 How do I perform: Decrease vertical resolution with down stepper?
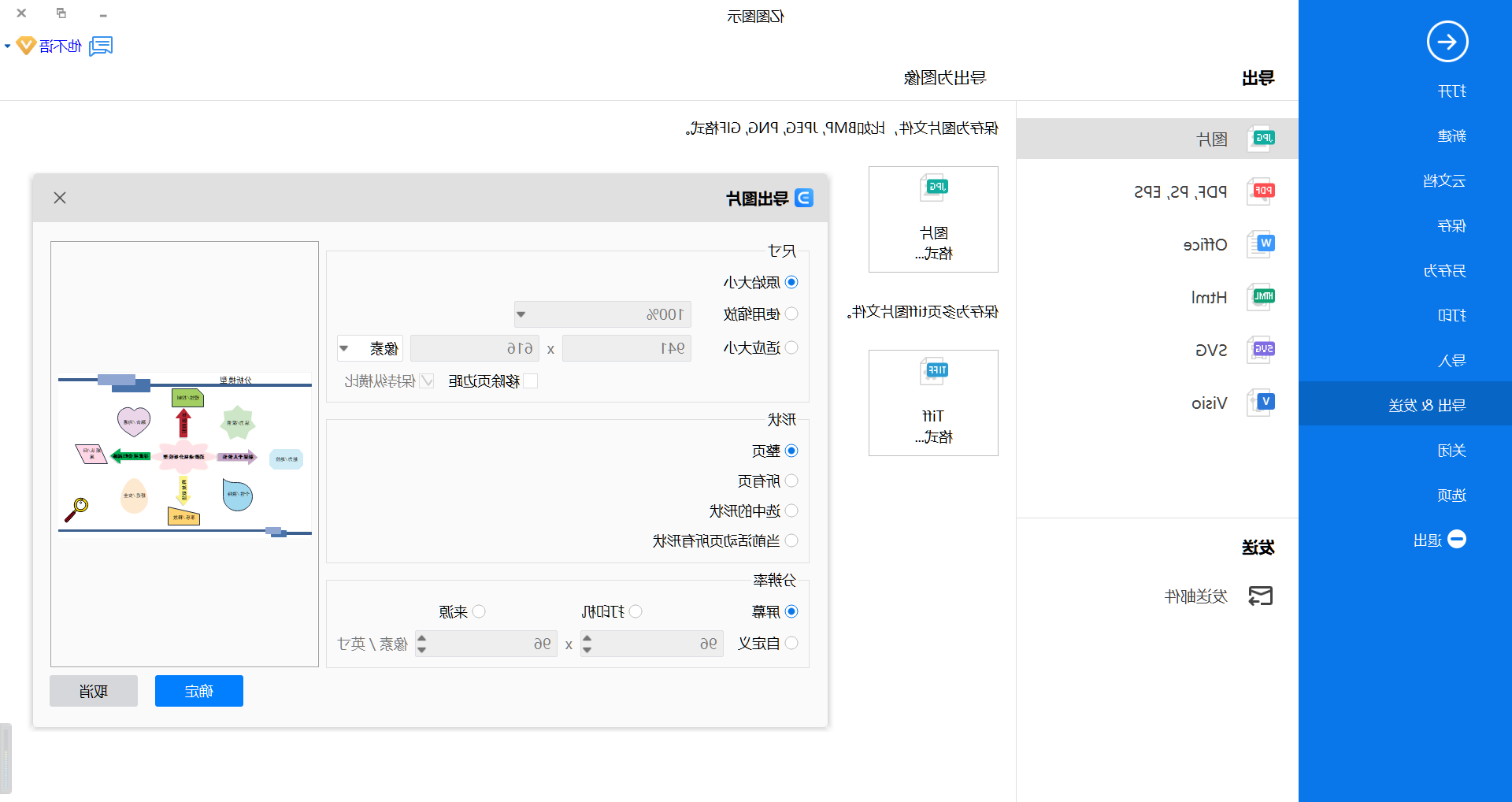[421, 650]
